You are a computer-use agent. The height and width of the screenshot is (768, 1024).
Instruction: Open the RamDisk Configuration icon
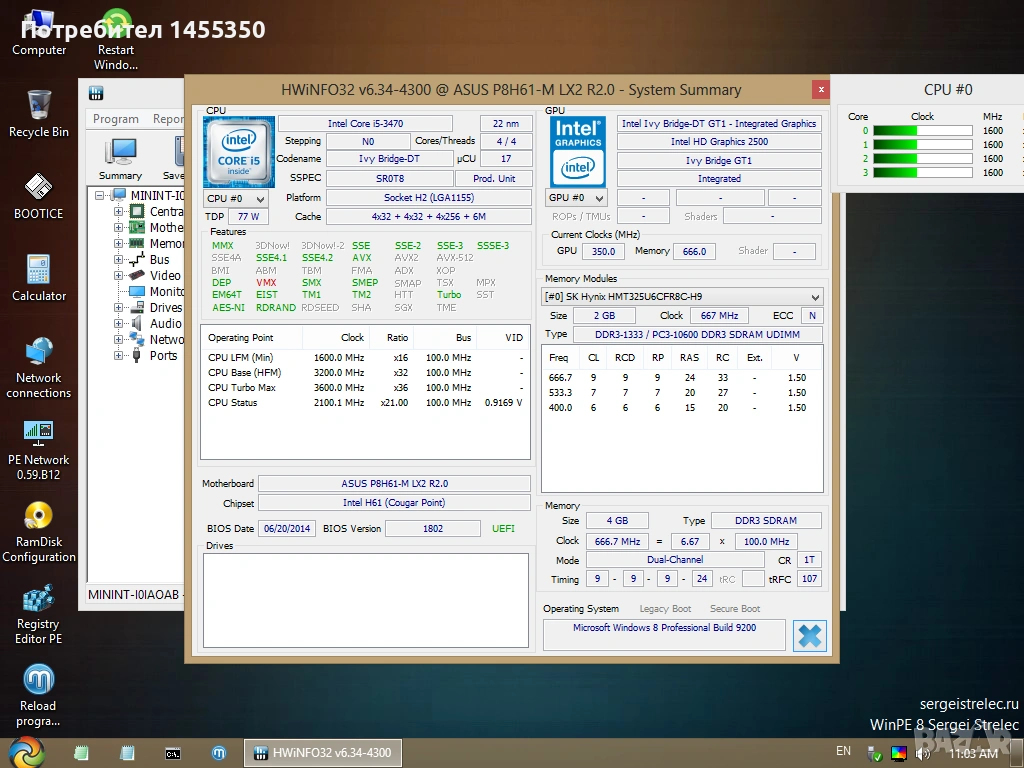(x=38, y=517)
